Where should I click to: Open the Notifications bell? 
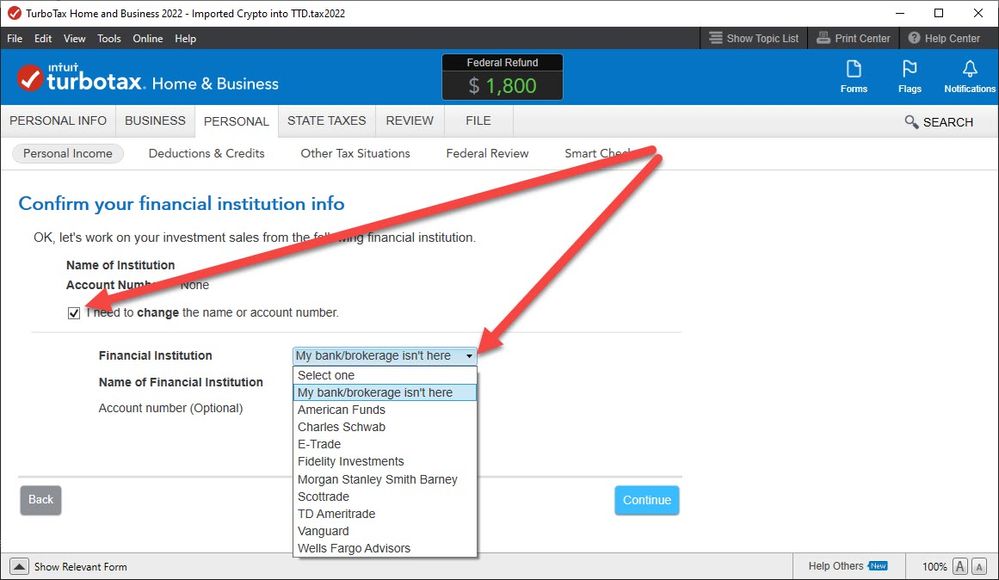pos(969,76)
